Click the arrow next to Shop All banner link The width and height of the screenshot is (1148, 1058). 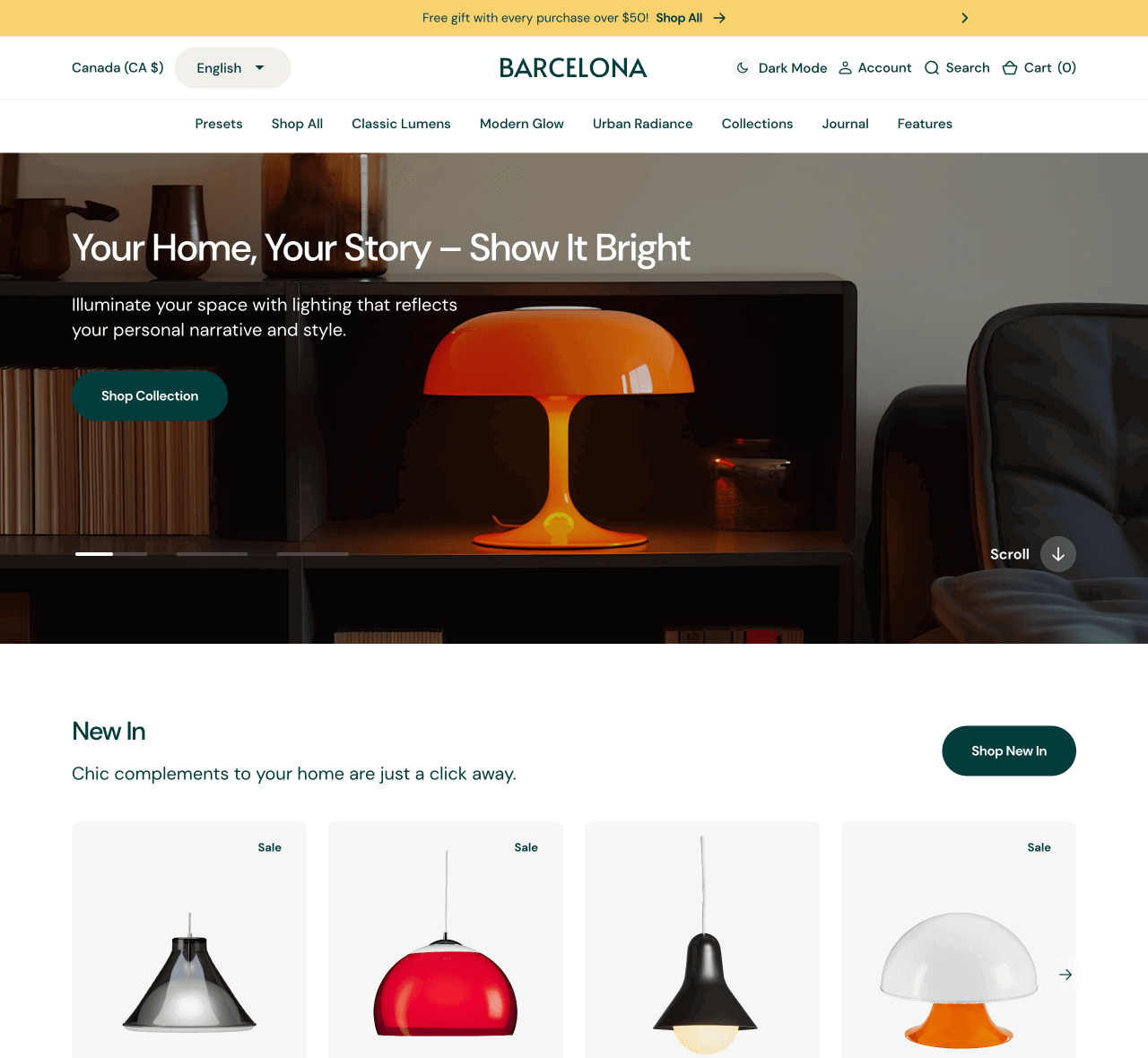tap(719, 18)
